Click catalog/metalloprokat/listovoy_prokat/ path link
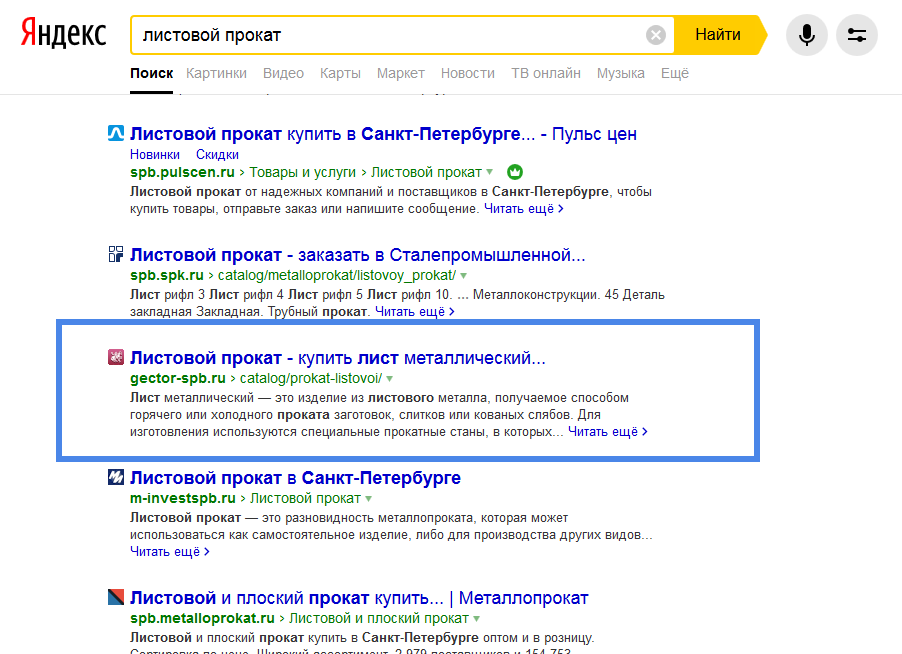The height and width of the screenshot is (654, 902). (x=337, y=275)
